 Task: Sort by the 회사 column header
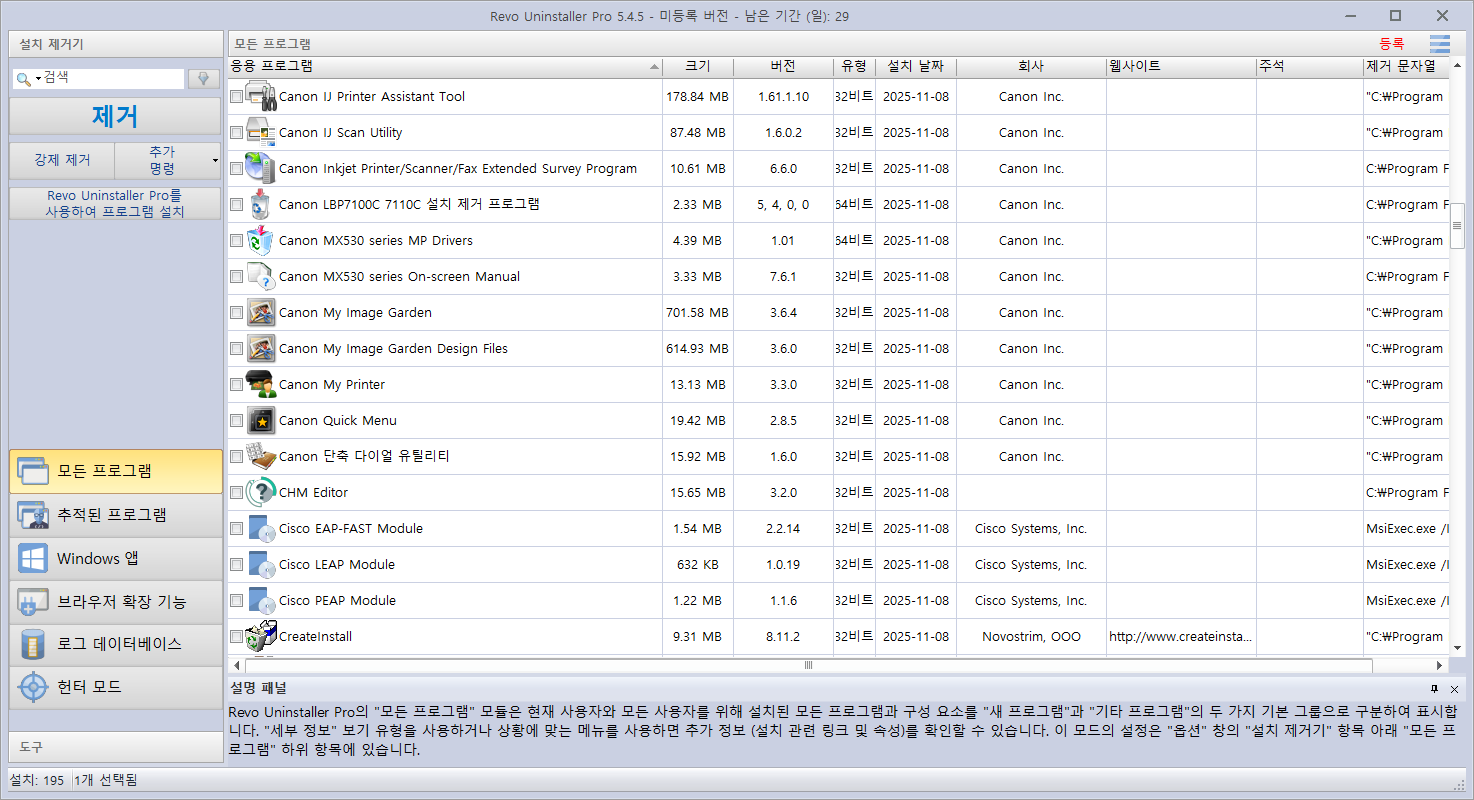click(1031, 67)
